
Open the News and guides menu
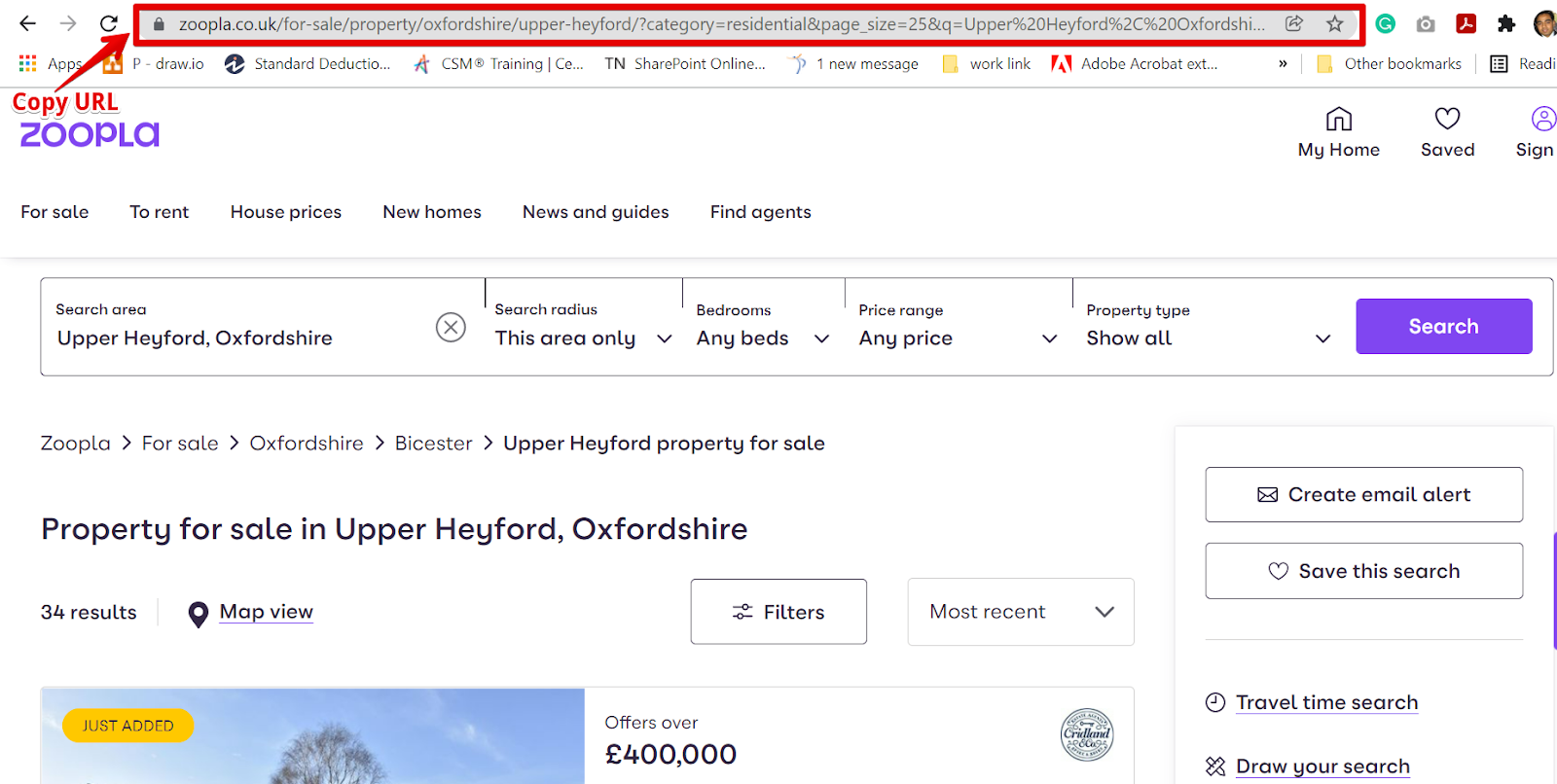pos(596,212)
